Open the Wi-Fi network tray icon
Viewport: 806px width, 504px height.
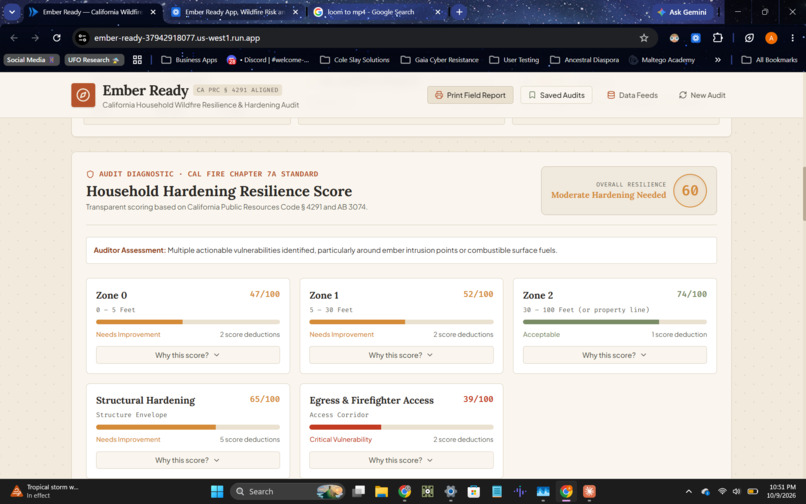pos(722,492)
